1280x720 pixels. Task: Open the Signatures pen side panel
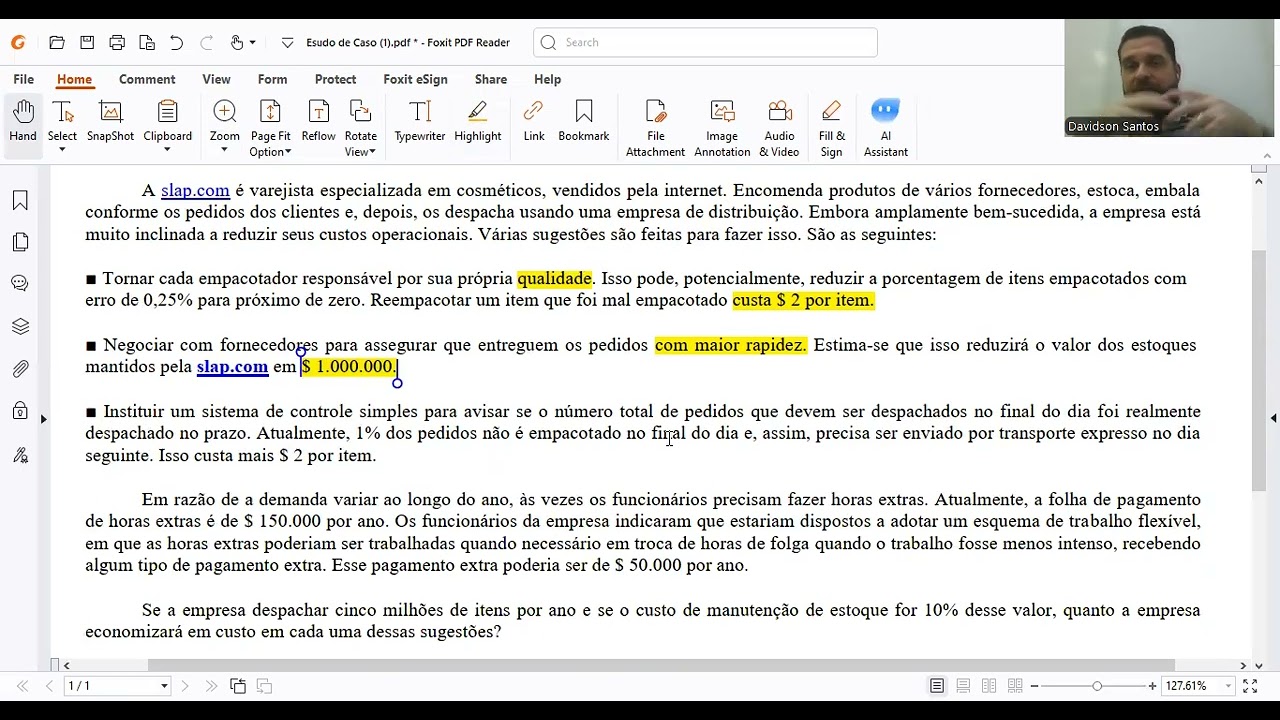[20, 455]
